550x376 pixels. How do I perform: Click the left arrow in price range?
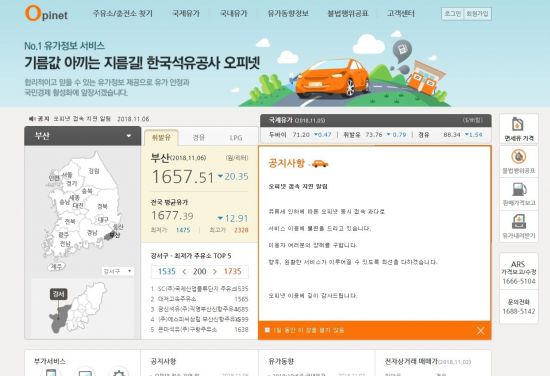click(184, 271)
